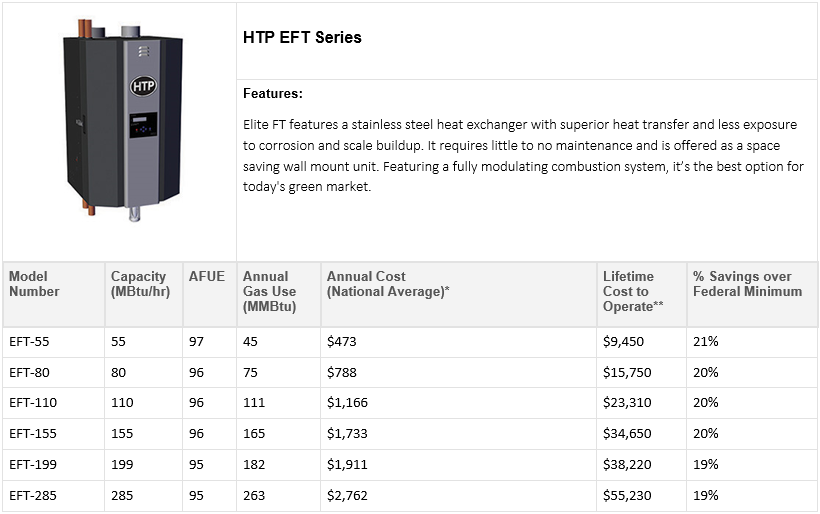
Task: Click the HTP logo on the boiler
Action: tap(143, 86)
